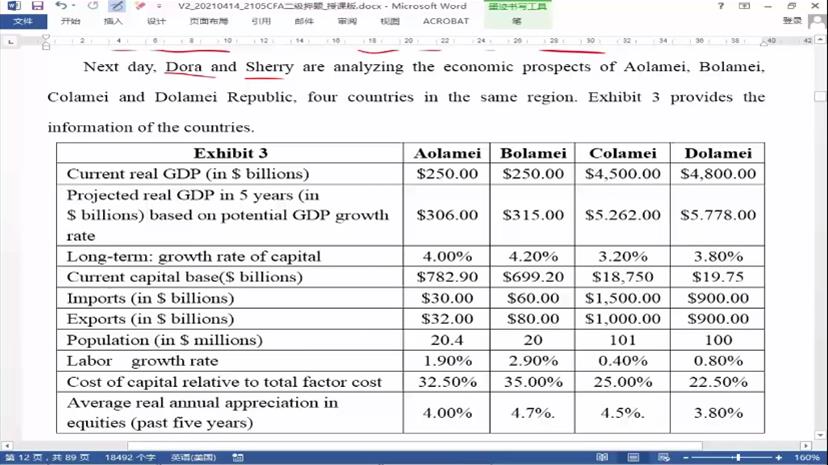Click the '$306.00' projected GDP cell
The image size is (828, 465).
pyautogui.click(x=447, y=215)
